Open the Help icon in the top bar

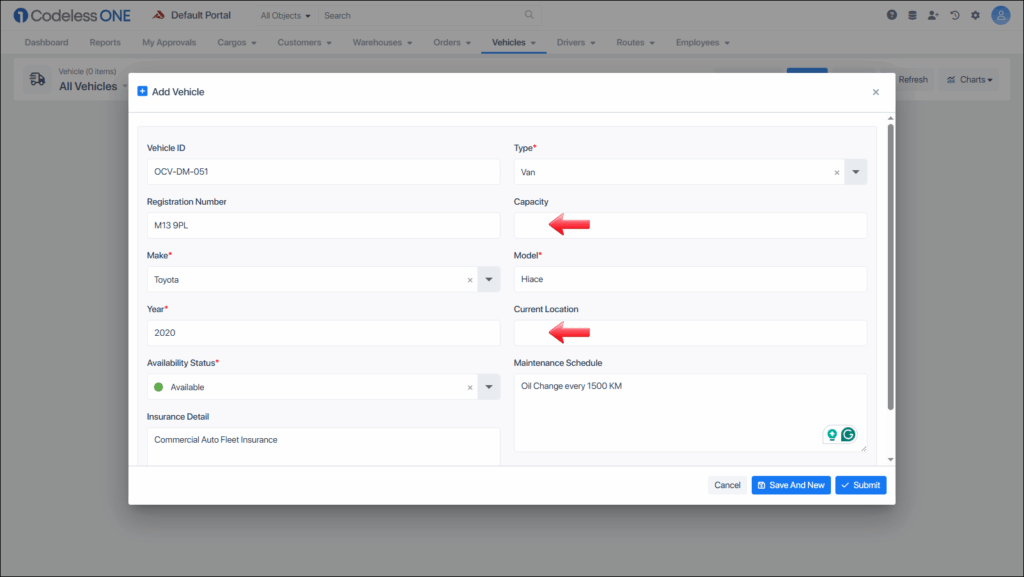890,14
